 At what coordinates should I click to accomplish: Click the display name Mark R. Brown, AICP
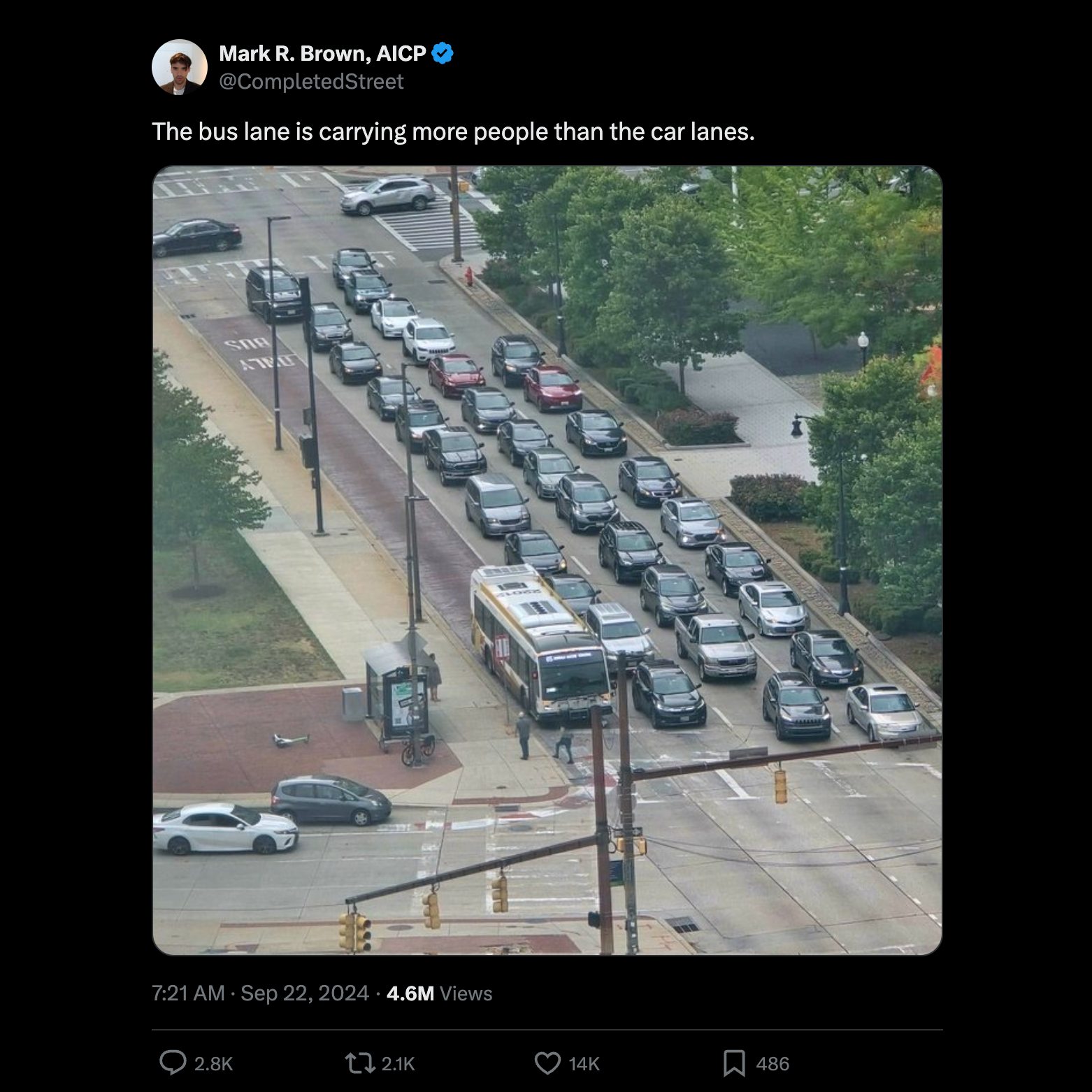(322, 53)
